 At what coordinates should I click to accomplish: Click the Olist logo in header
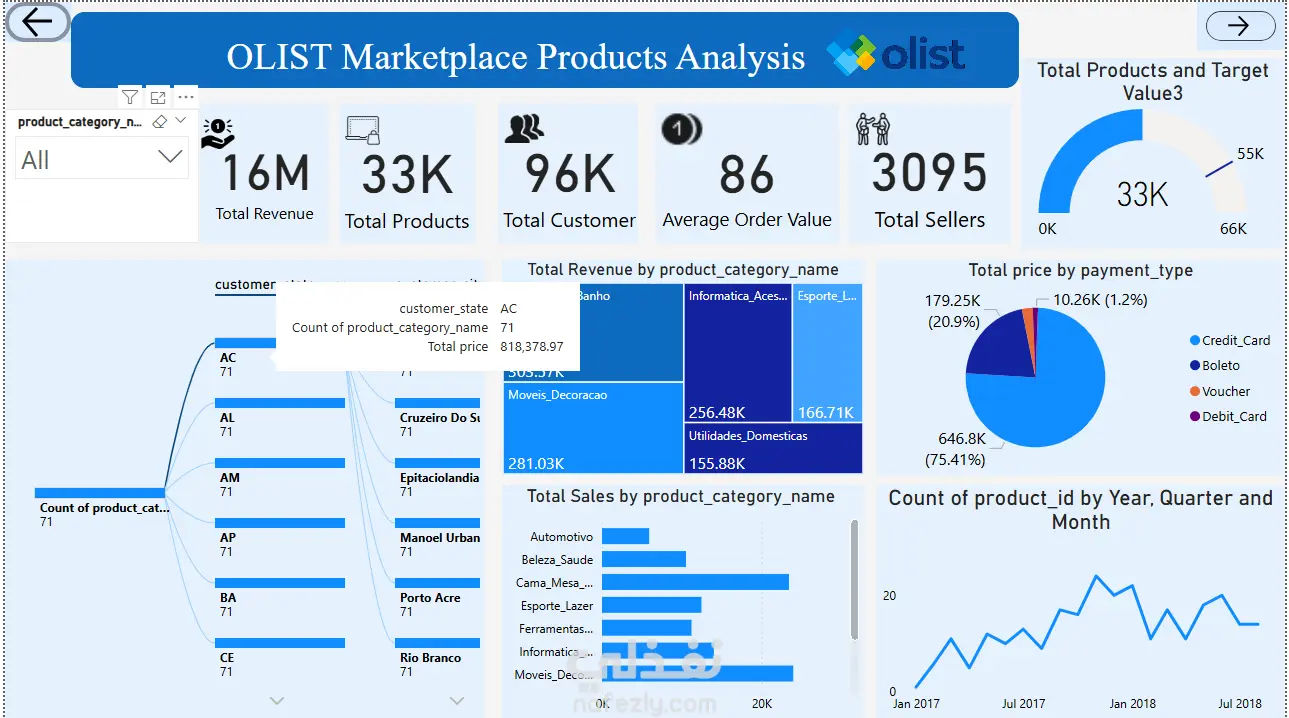896,53
